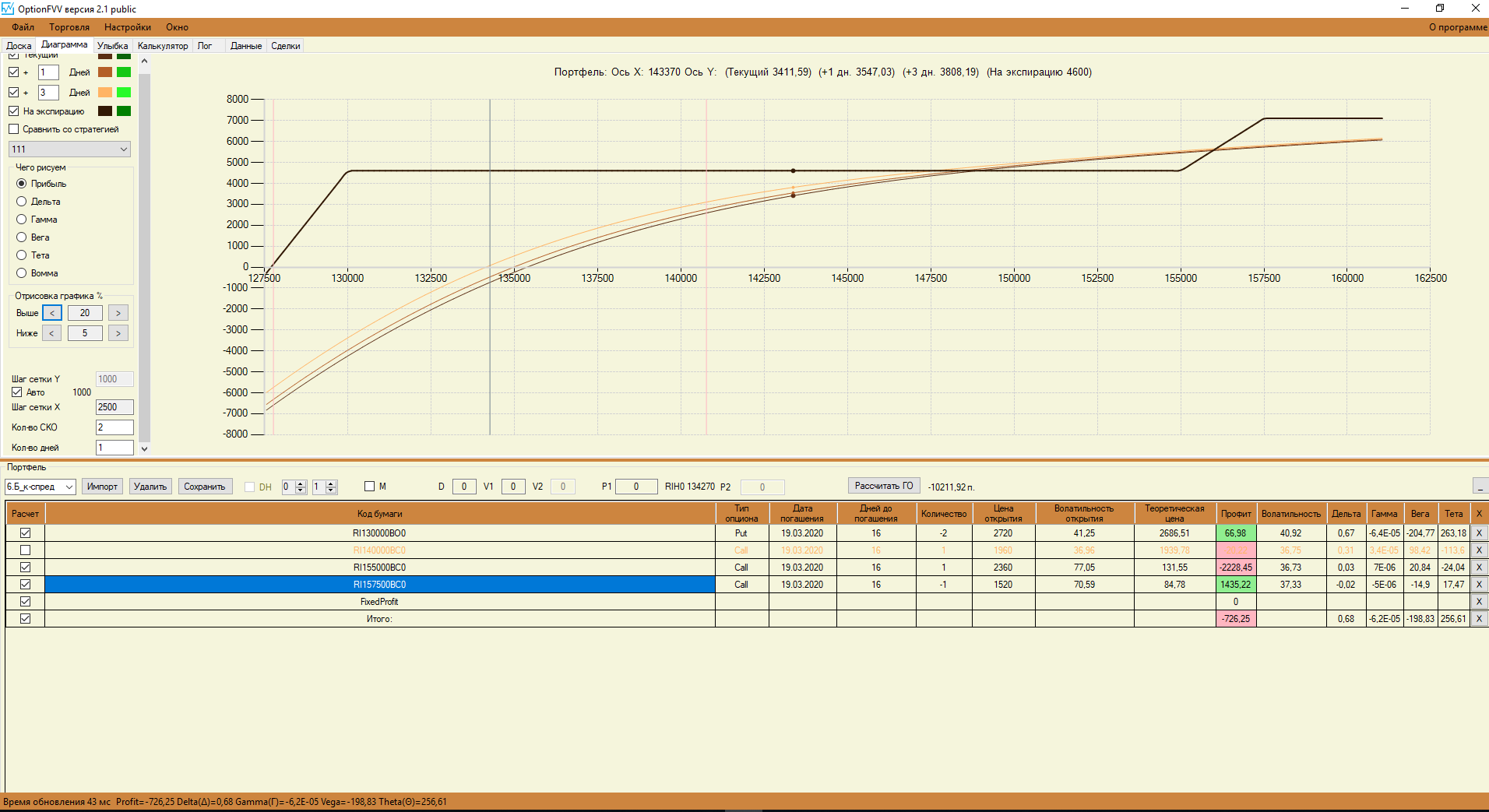Open the 'Торговля' menu

coord(69,27)
